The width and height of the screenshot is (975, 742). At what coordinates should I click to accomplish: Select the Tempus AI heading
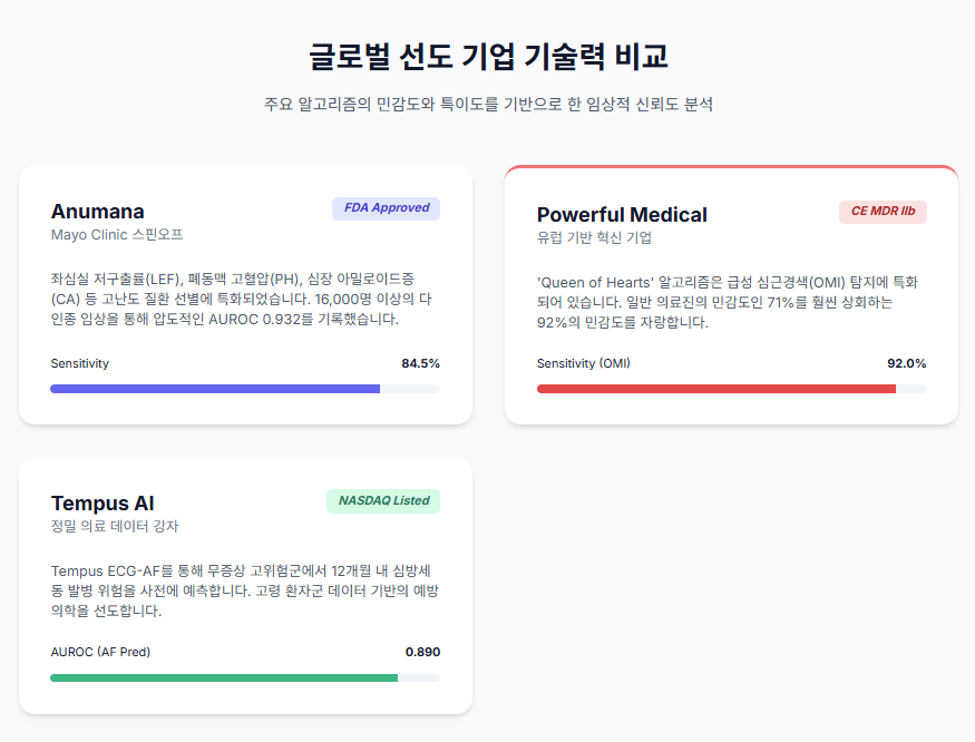(x=103, y=503)
